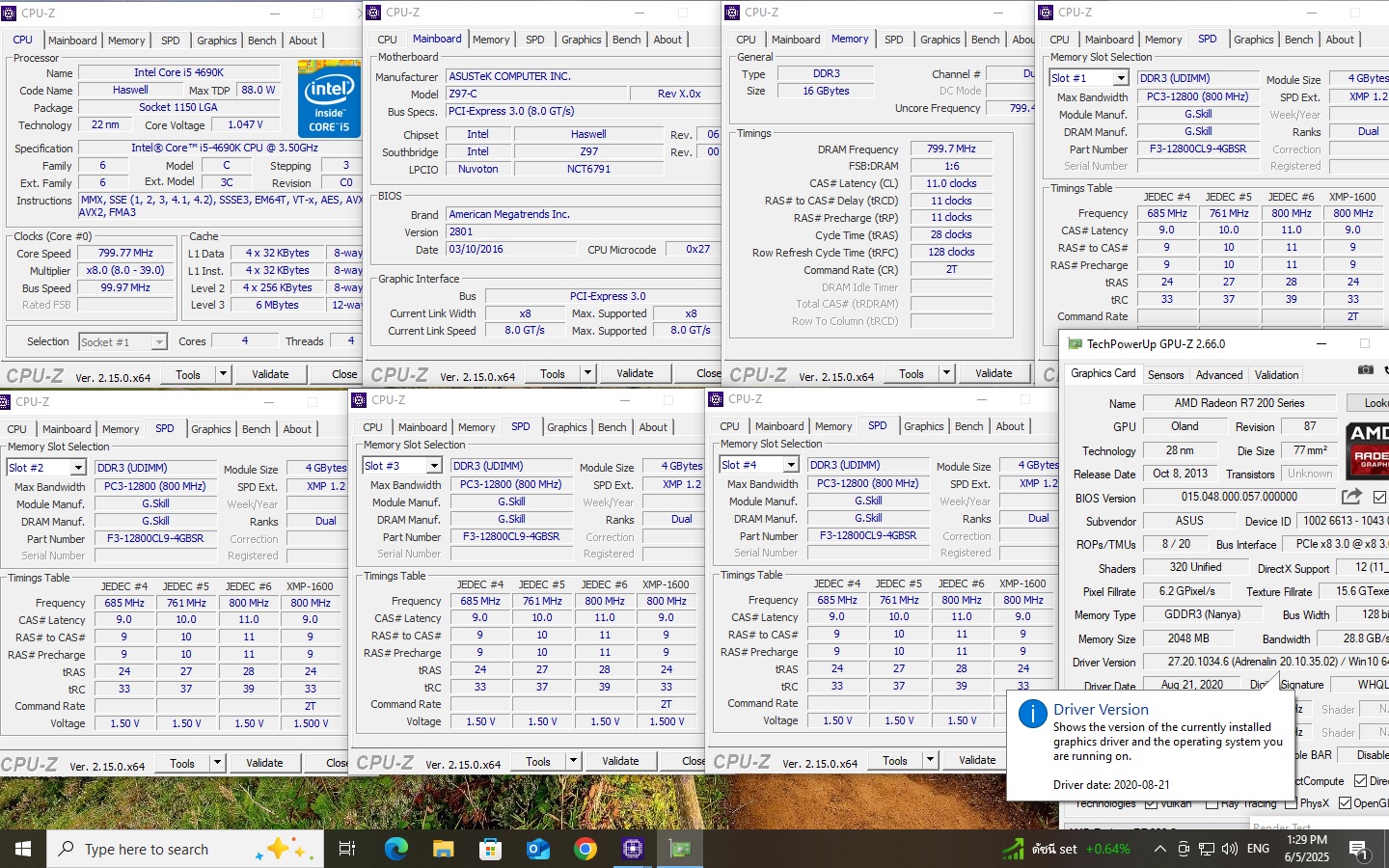Click the network icon in system tray

1206,849
